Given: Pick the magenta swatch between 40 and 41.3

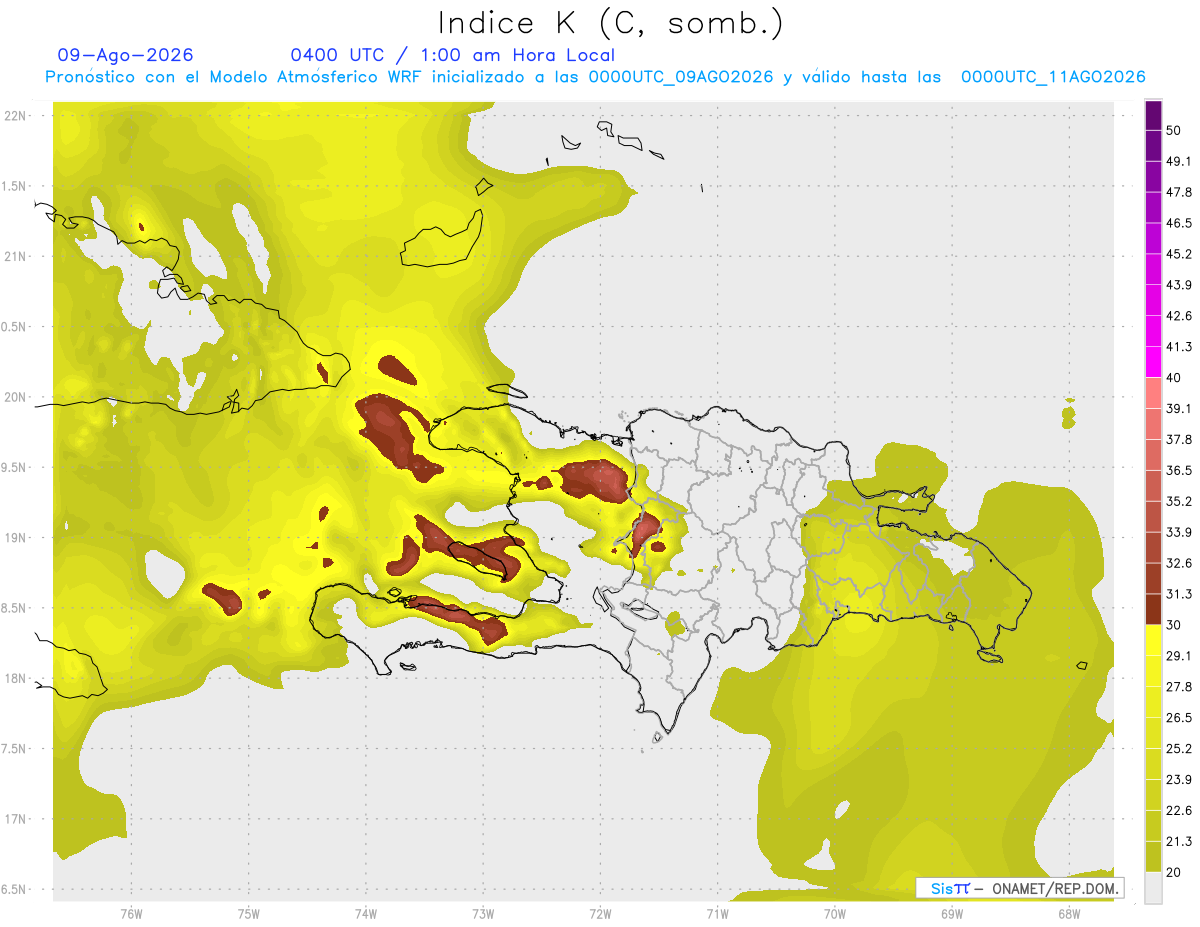Looking at the screenshot, I should 1153,362.
